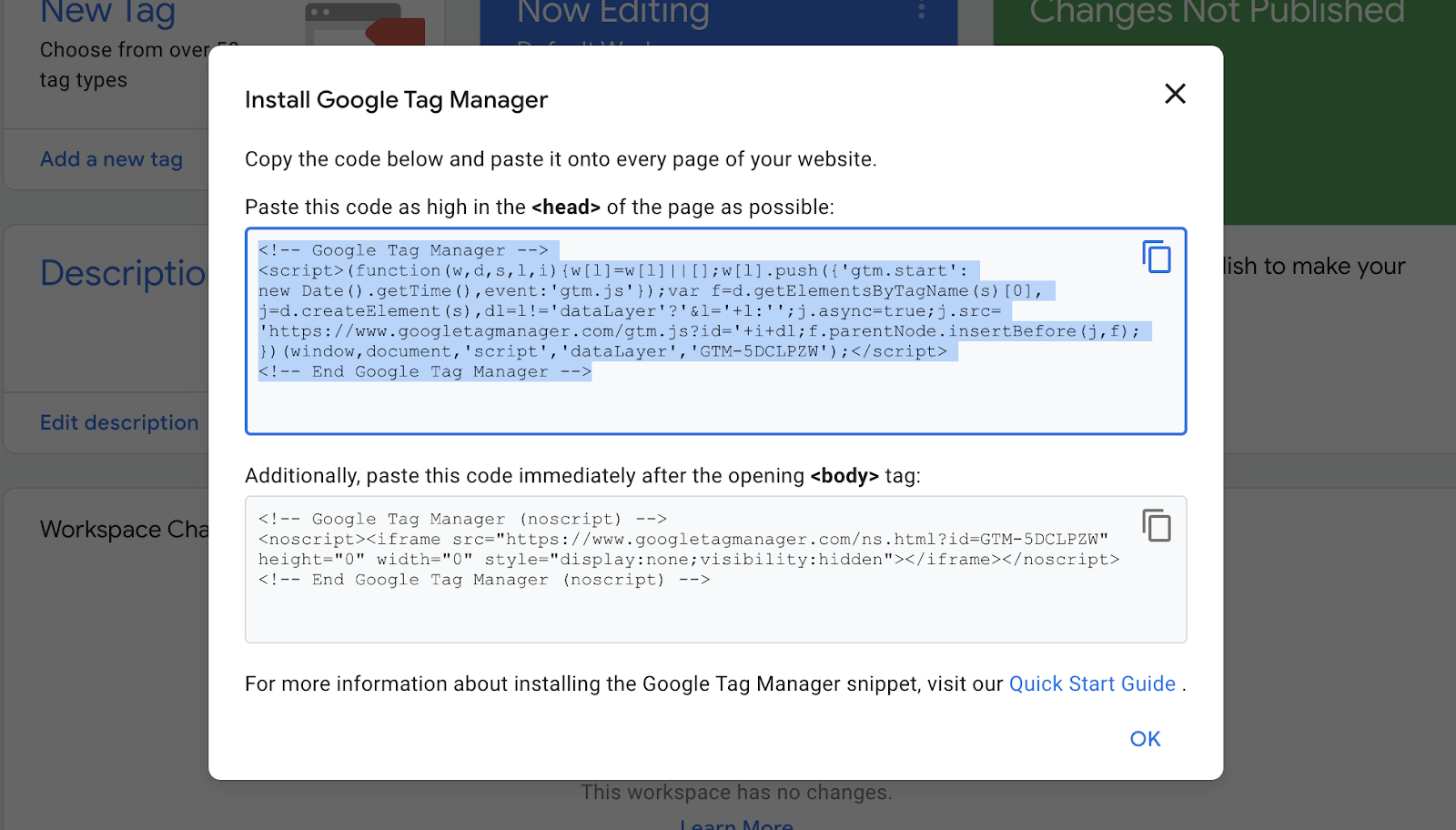Close the Install Google Tag Manager dialog
1456x830 pixels.
tap(1175, 94)
